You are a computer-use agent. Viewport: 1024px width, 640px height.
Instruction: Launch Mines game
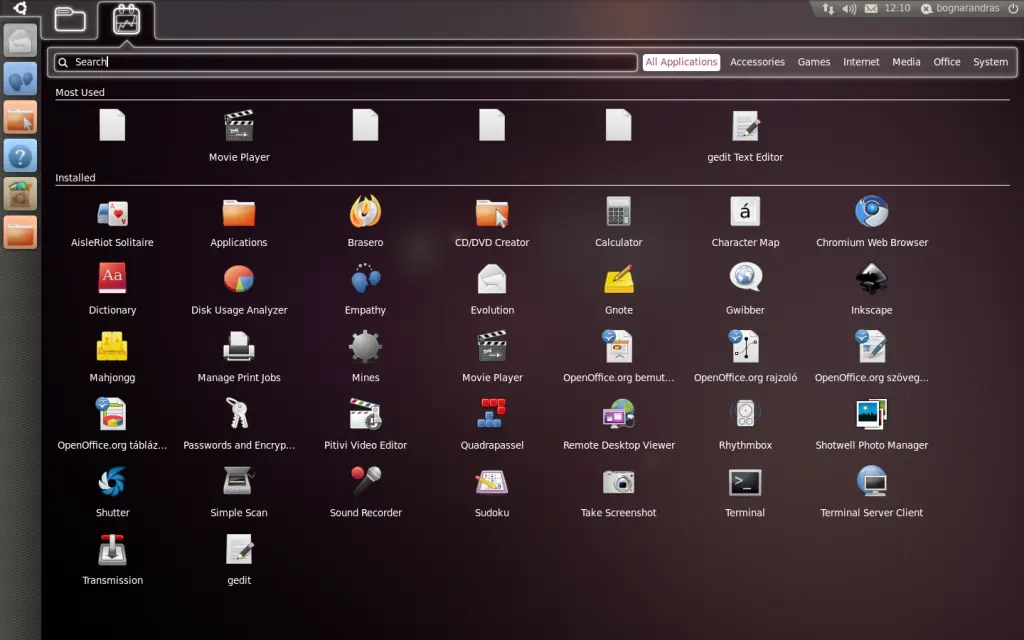coord(365,357)
